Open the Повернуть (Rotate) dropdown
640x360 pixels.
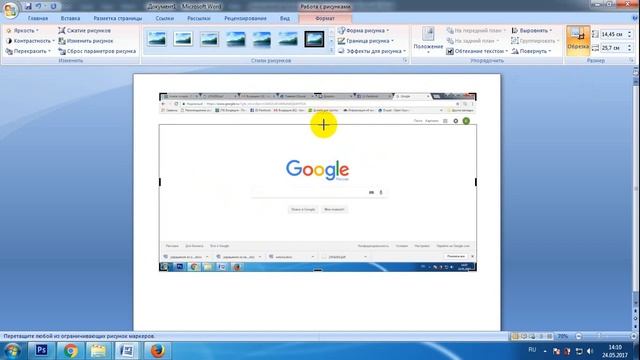pyautogui.click(x=531, y=51)
